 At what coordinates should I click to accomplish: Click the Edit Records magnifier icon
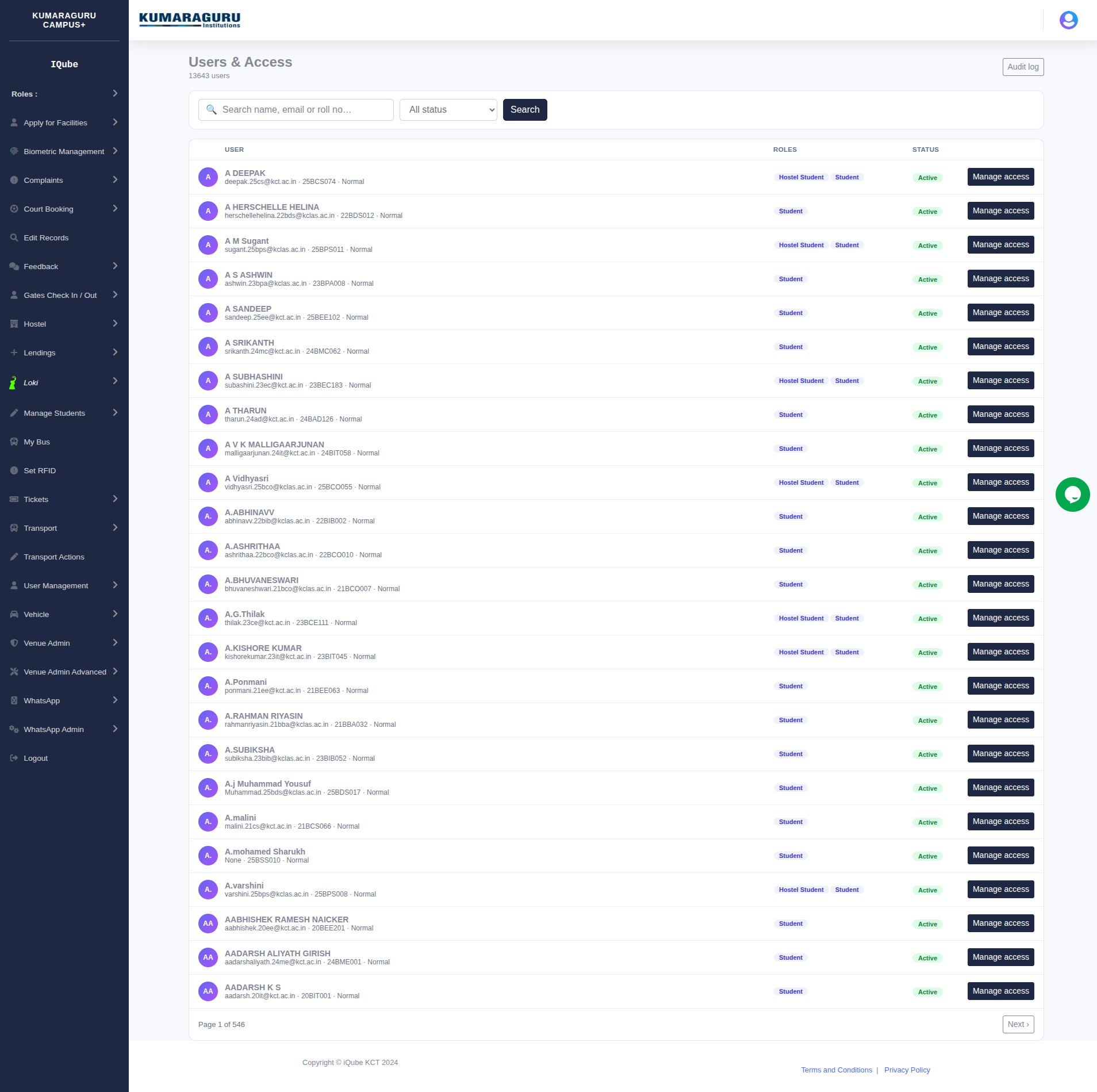tap(14, 237)
